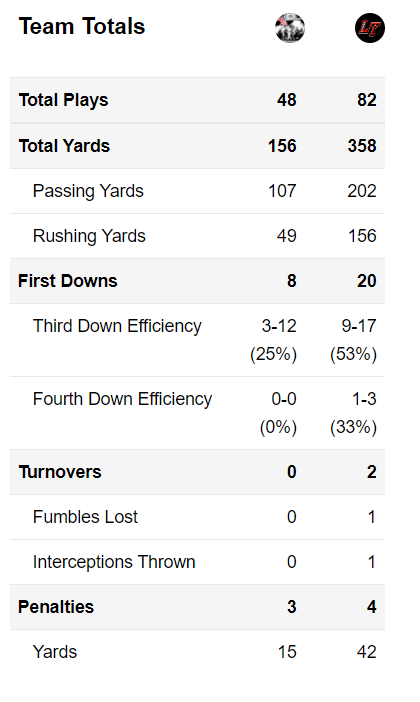This screenshot has width=420, height=702.
Task: Click the Fourth Down Efficiency label
Action: [x=123, y=399]
